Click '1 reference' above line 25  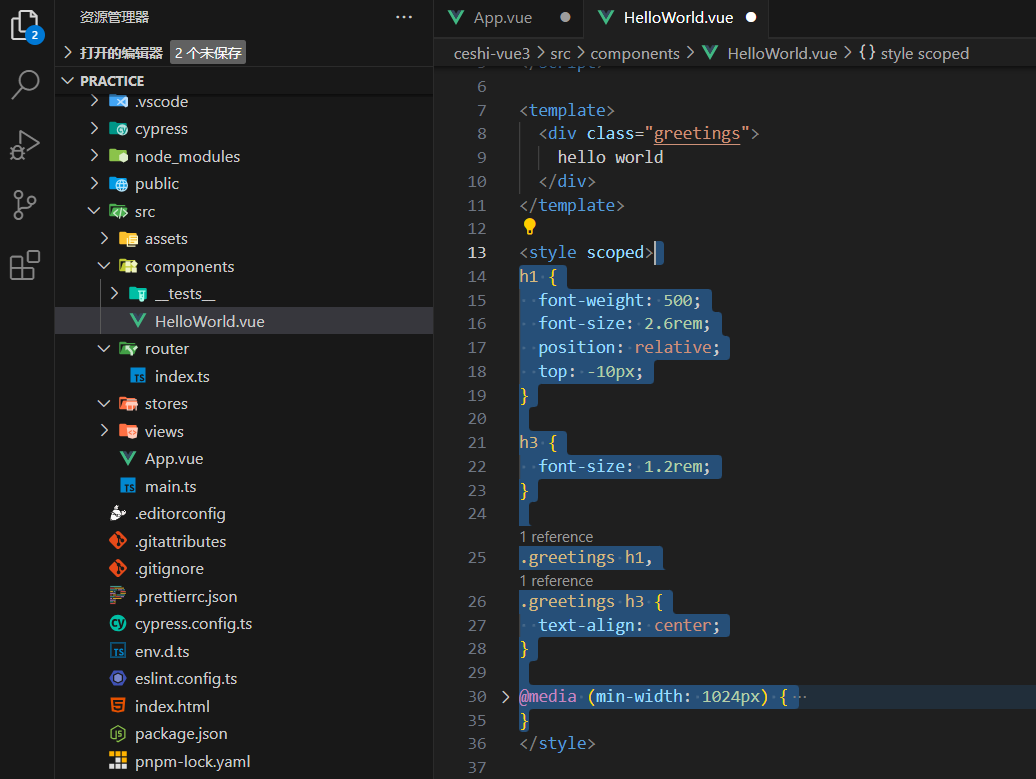[x=556, y=537]
